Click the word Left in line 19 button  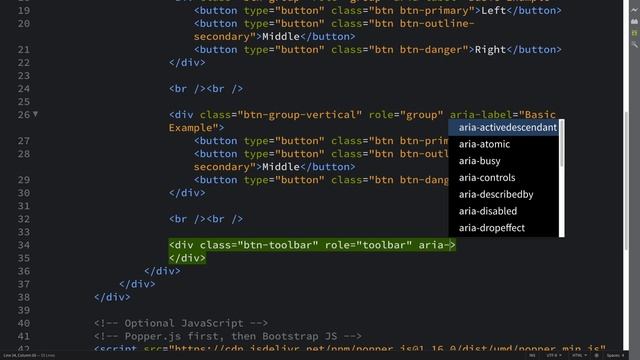pyautogui.click(x=493, y=10)
